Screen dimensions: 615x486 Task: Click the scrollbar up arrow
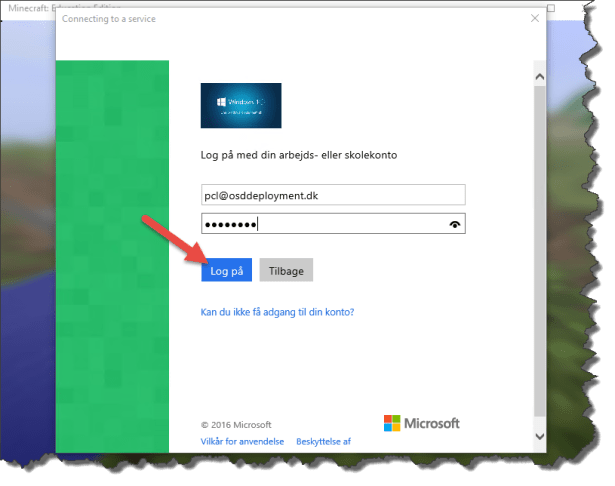coord(539,76)
